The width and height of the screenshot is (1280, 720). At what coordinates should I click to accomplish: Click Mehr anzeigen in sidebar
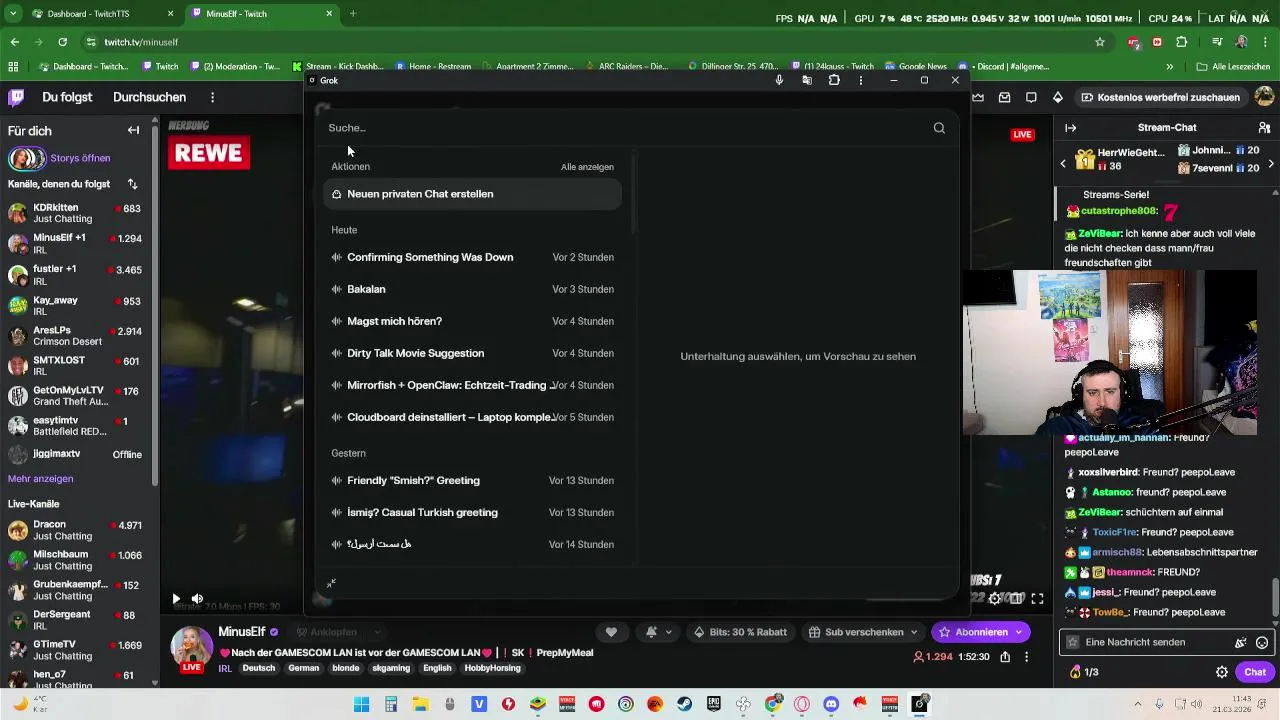[x=40, y=479]
